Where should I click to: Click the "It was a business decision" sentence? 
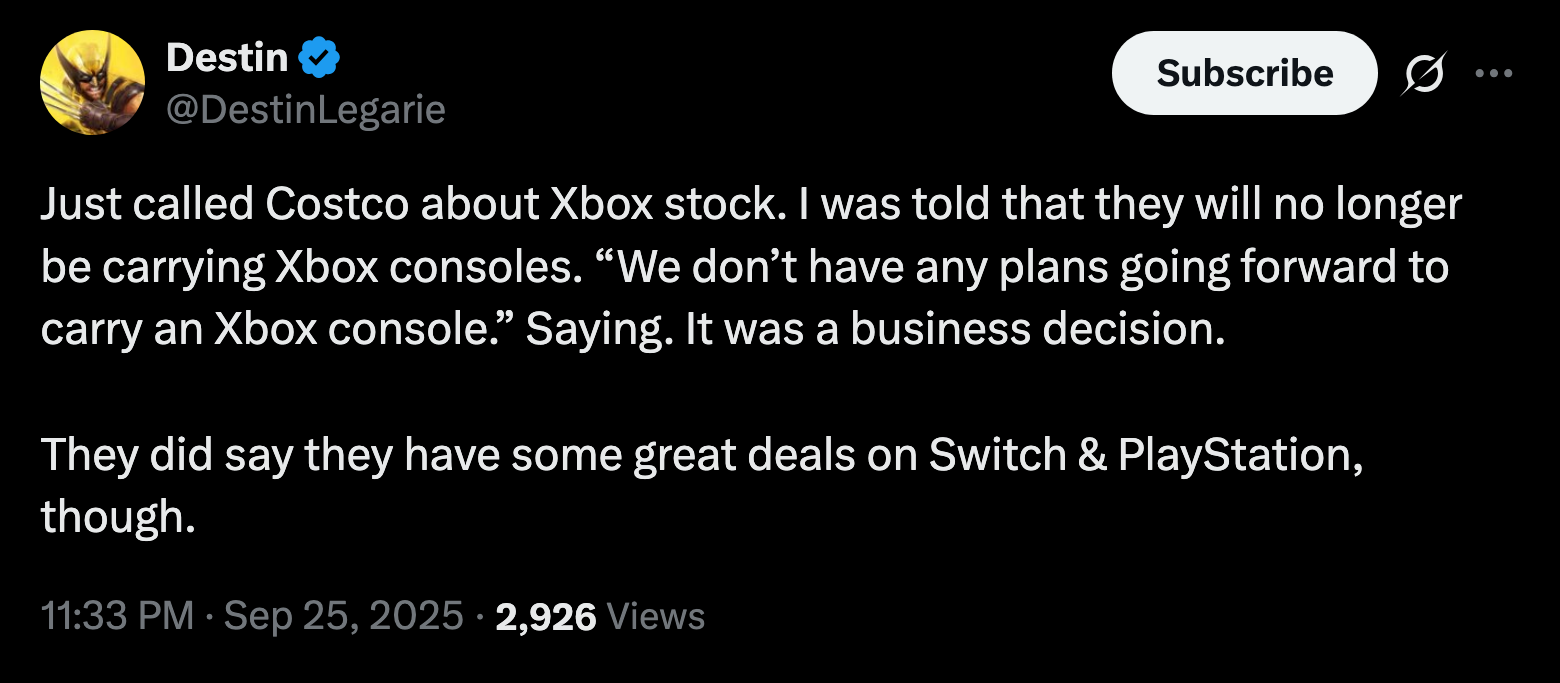point(955,330)
